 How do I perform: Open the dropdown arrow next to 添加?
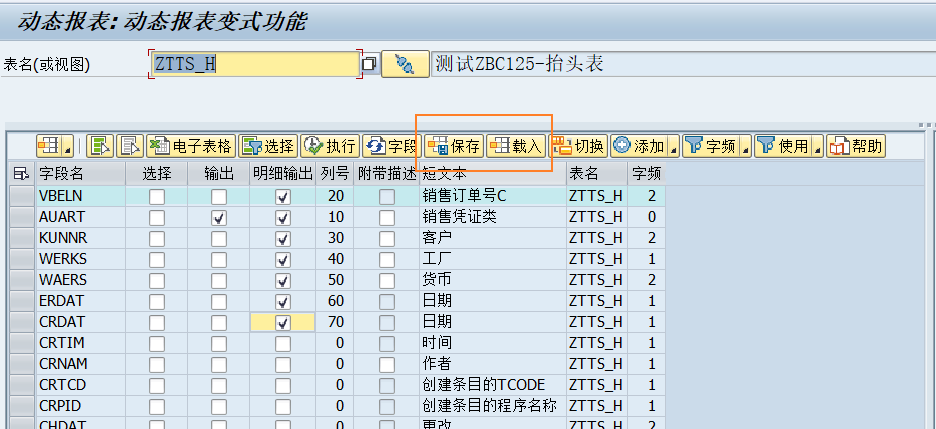674,146
